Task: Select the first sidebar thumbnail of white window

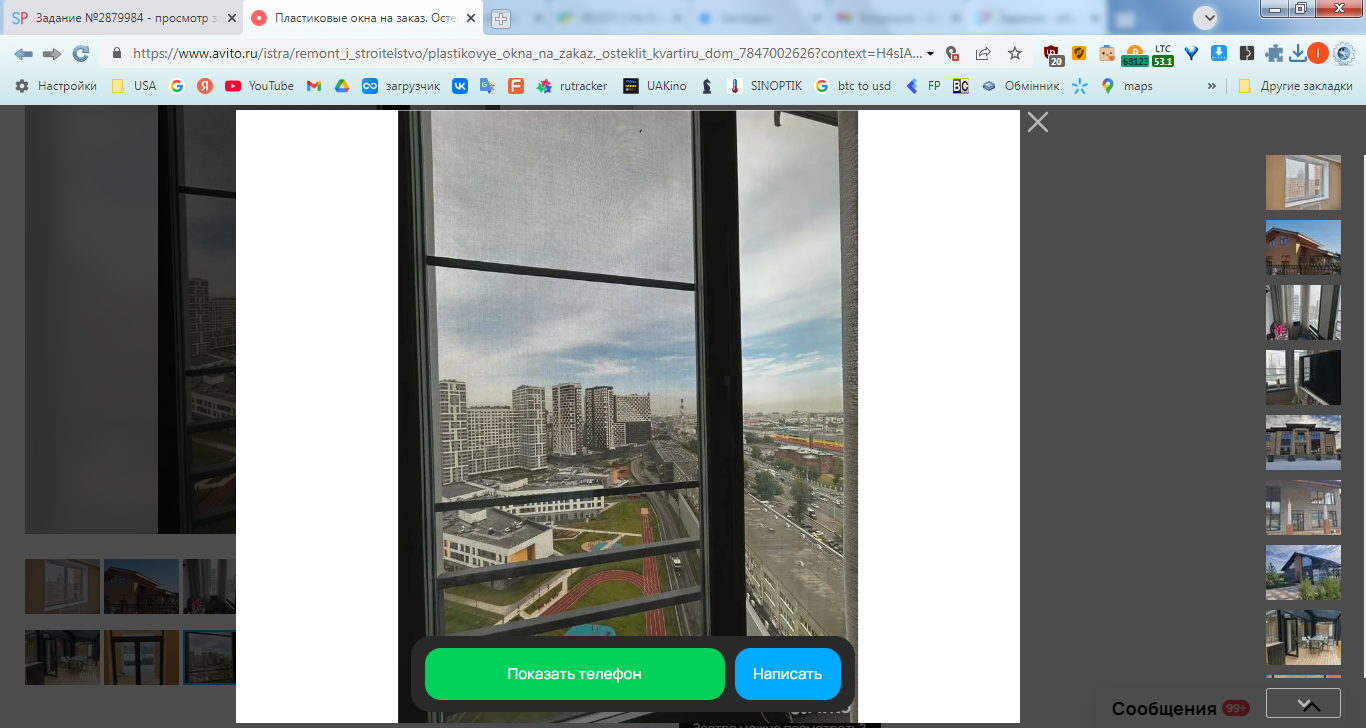Action: [x=1303, y=182]
